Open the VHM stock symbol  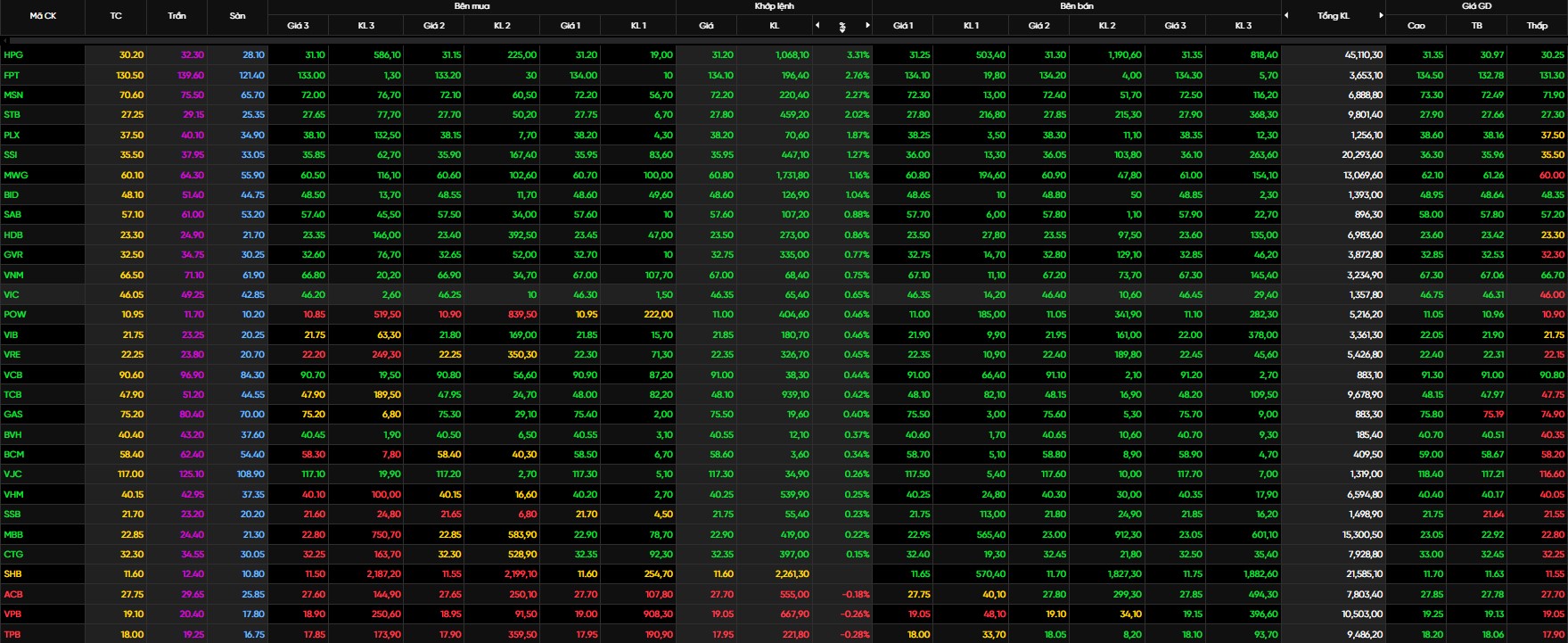point(13,494)
